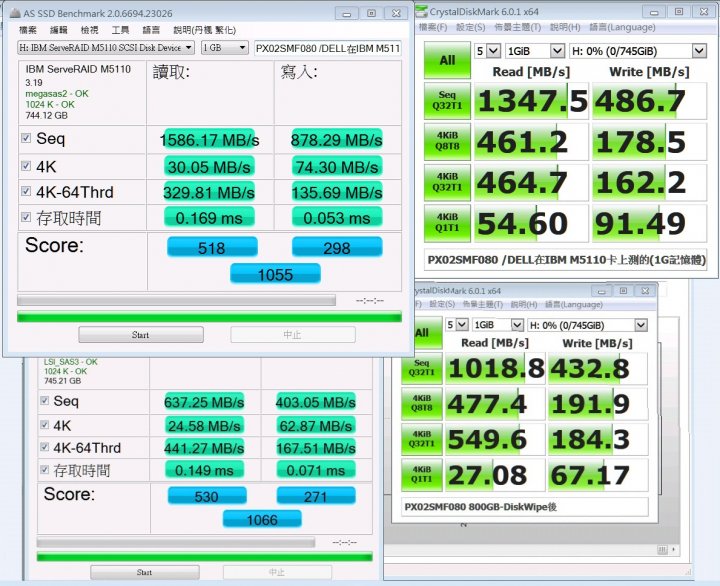Open 設定(S) menu in top CrystalDiskMark
Image resolution: width=720 pixels, height=586 pixels.
click(470, 28)
